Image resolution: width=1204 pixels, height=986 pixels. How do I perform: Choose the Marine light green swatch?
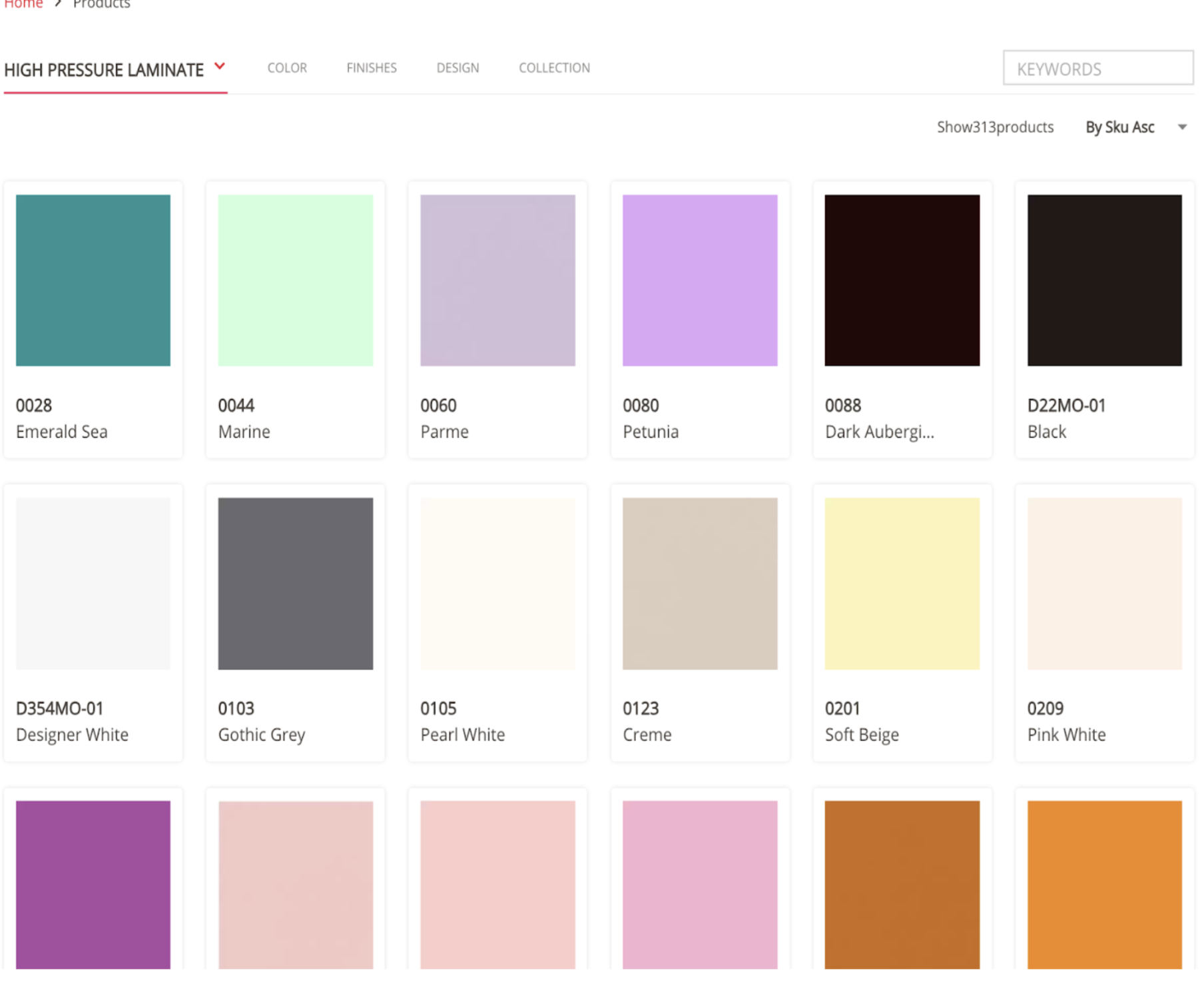pos(295,280)
